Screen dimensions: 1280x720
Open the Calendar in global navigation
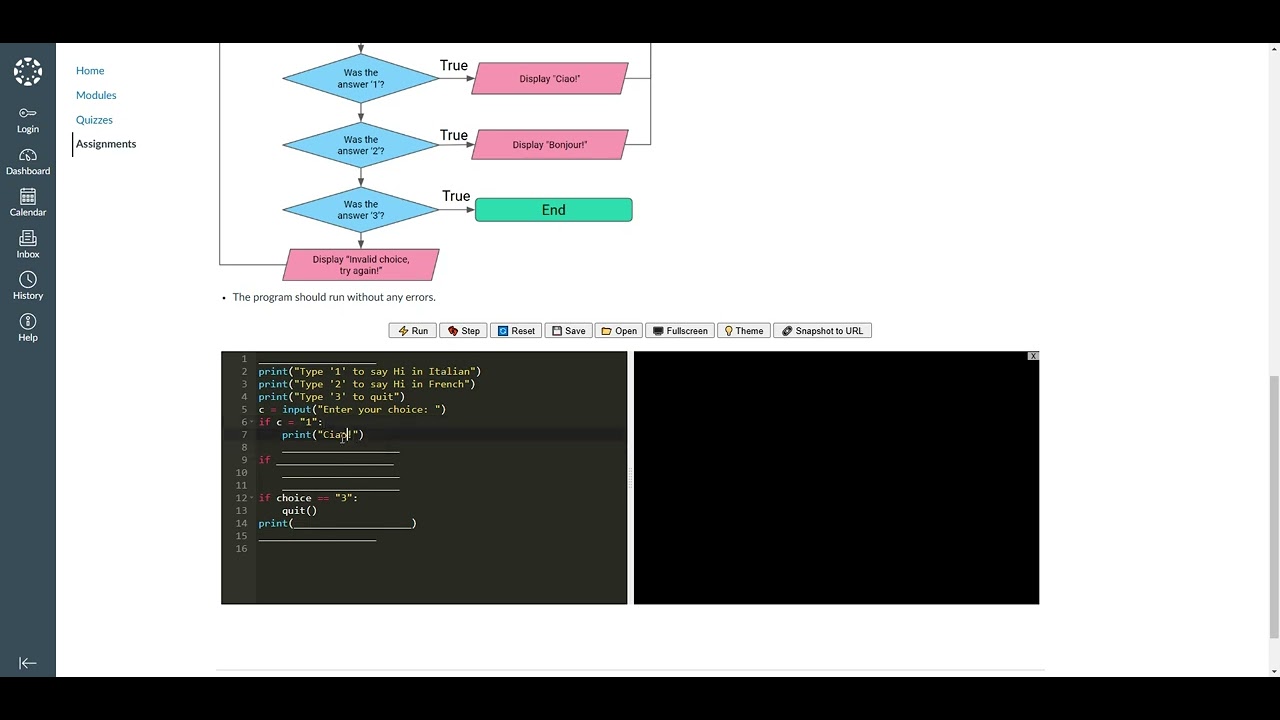28,203
